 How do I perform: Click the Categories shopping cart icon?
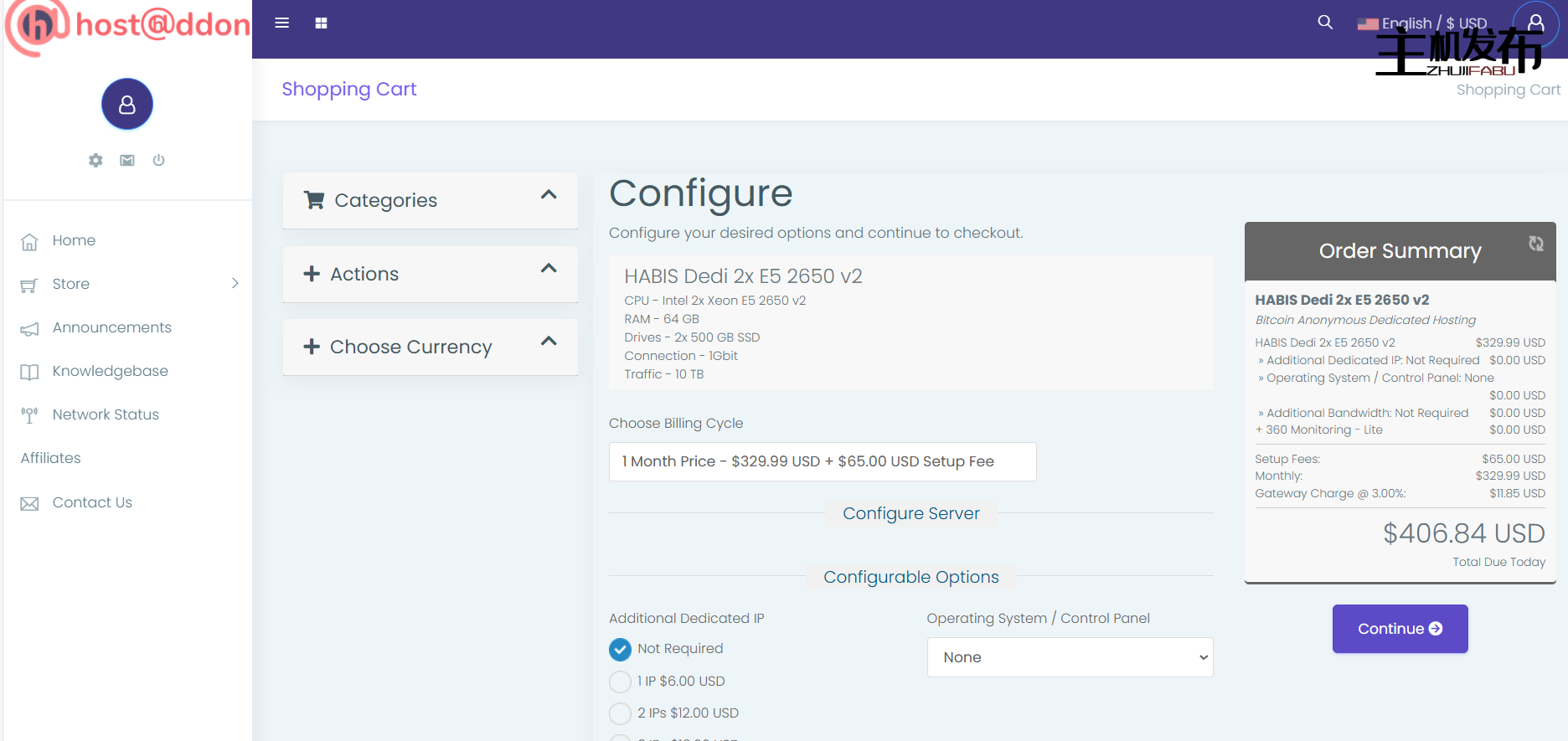[314, 200]
